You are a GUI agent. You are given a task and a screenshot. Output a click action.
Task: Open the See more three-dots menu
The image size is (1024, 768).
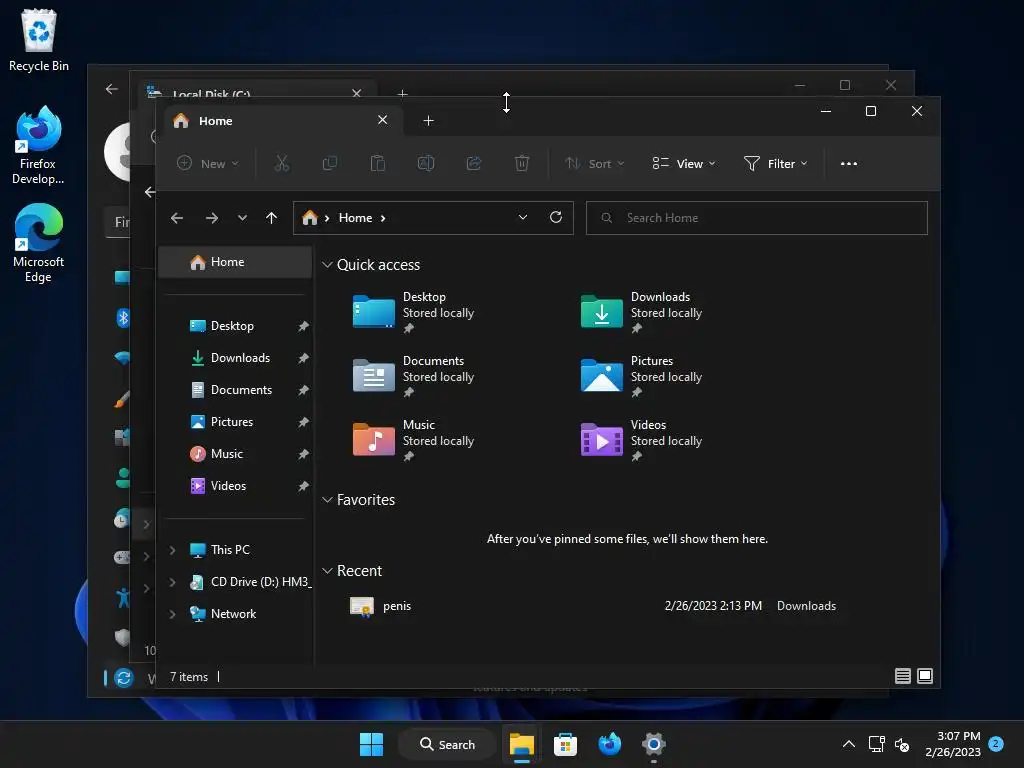coord(848,164)
